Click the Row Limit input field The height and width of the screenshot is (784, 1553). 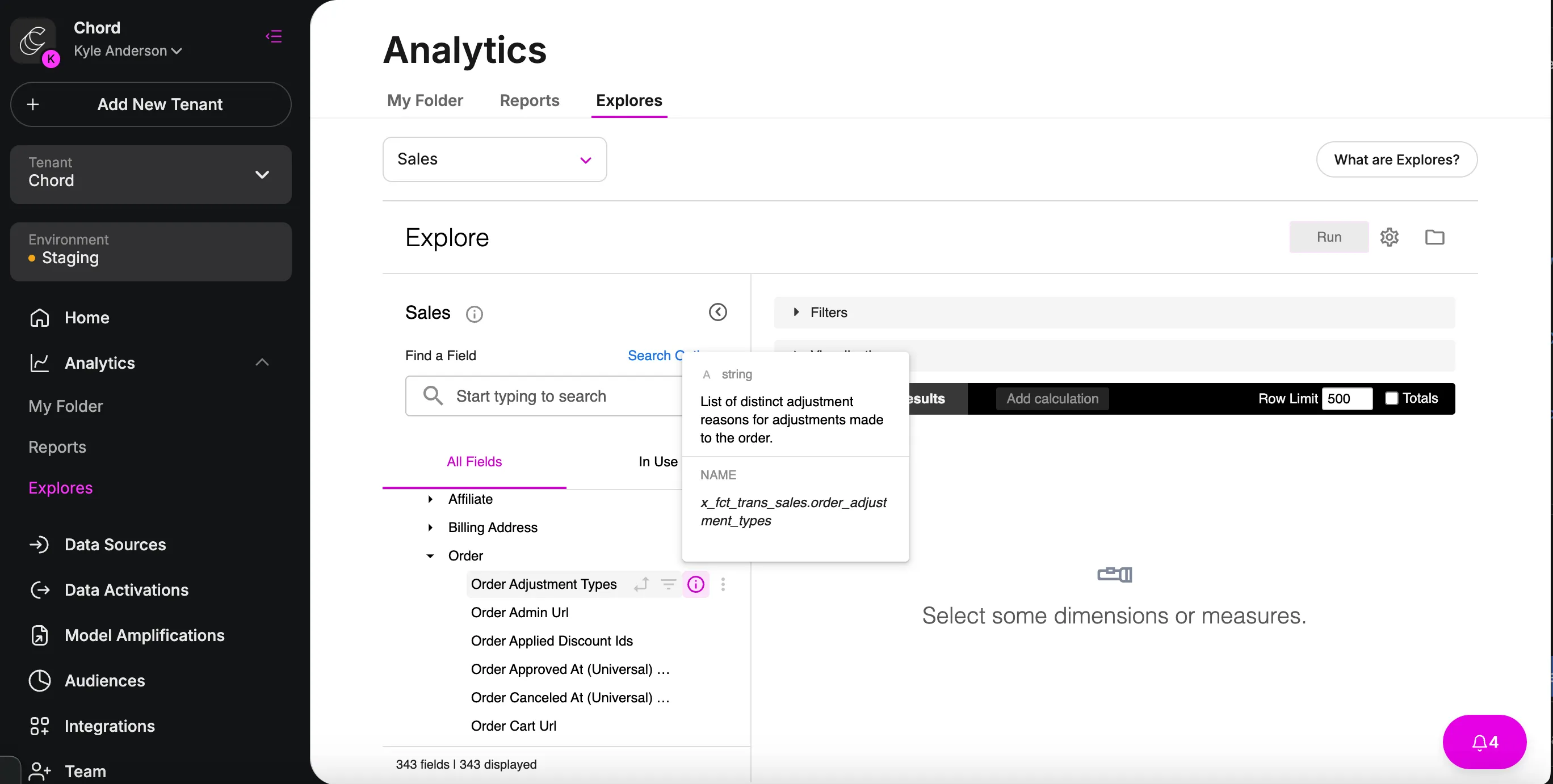(x=1347, y=398)
